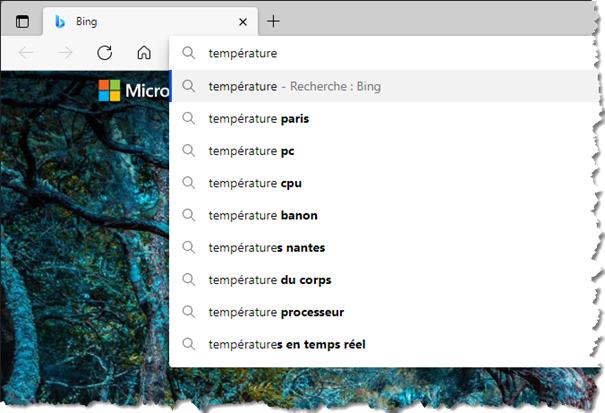Screen dimensions: 605x413
Task: Click the Bing favicon on the tab
Action: (60, 21)
